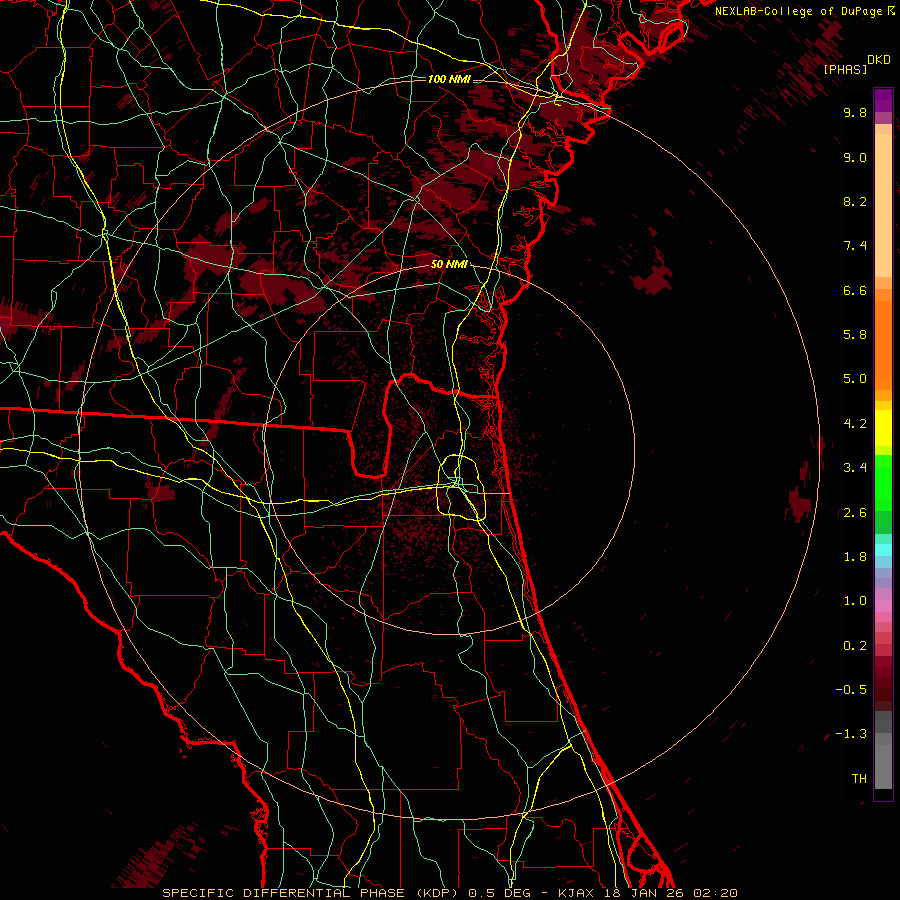Screen dimensions: 900x900
Task: Click the 1.8 scale value
Action: (855, 557)
